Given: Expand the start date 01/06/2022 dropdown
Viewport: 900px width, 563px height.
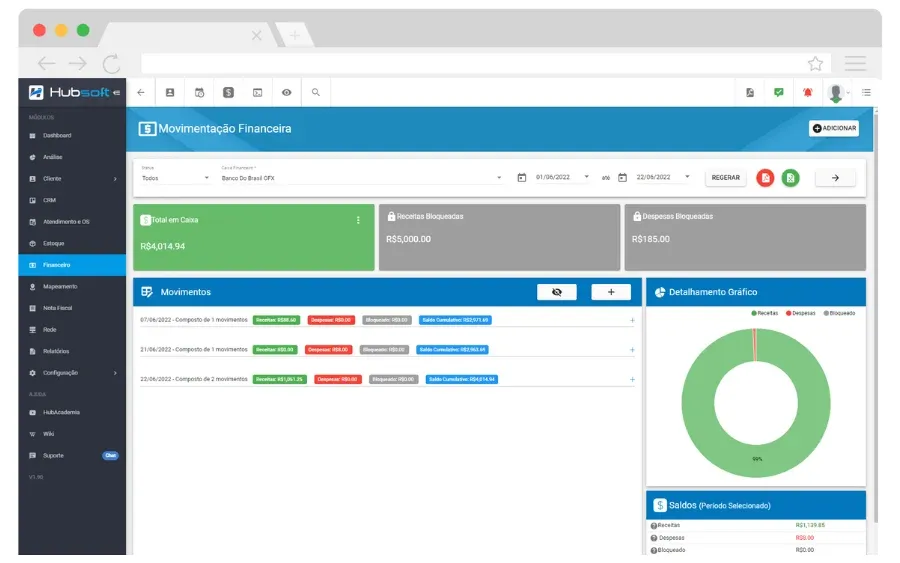Looking at the screenshot, I should click(586, 177).
